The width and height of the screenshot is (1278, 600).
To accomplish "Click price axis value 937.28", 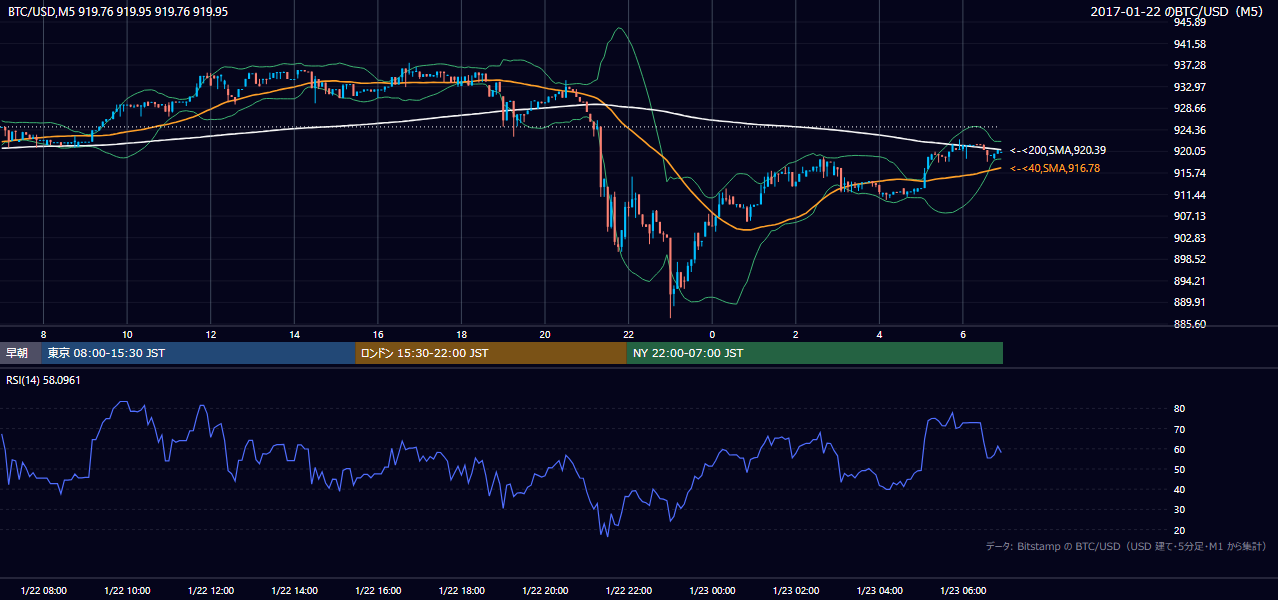I will tap(1190, 65).
